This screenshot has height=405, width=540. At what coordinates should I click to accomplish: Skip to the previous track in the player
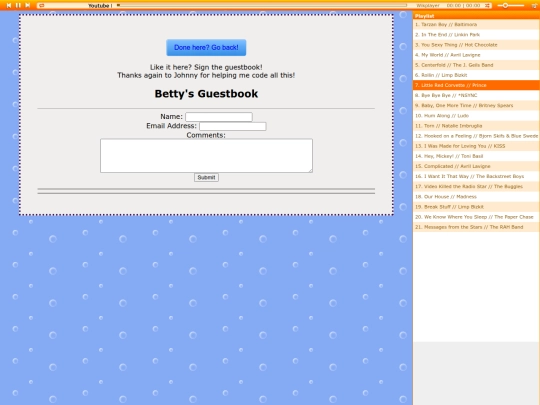[9, 5]
